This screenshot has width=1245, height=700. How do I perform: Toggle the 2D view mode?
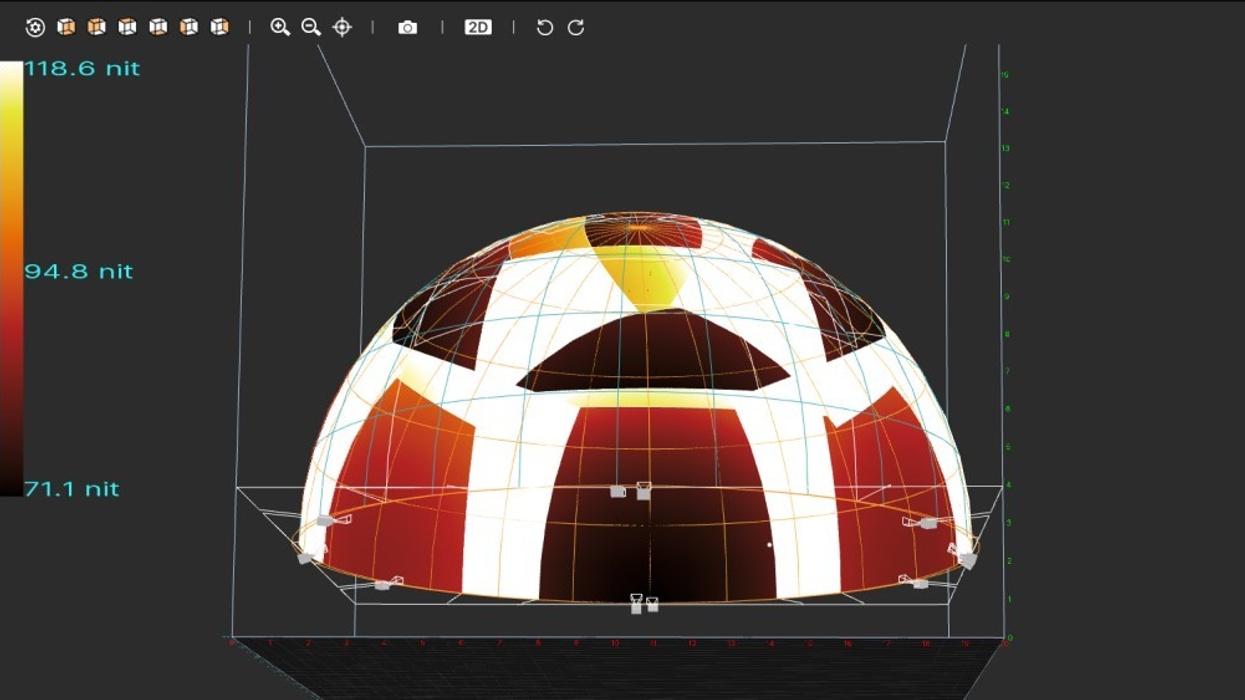tap(477, 27)
